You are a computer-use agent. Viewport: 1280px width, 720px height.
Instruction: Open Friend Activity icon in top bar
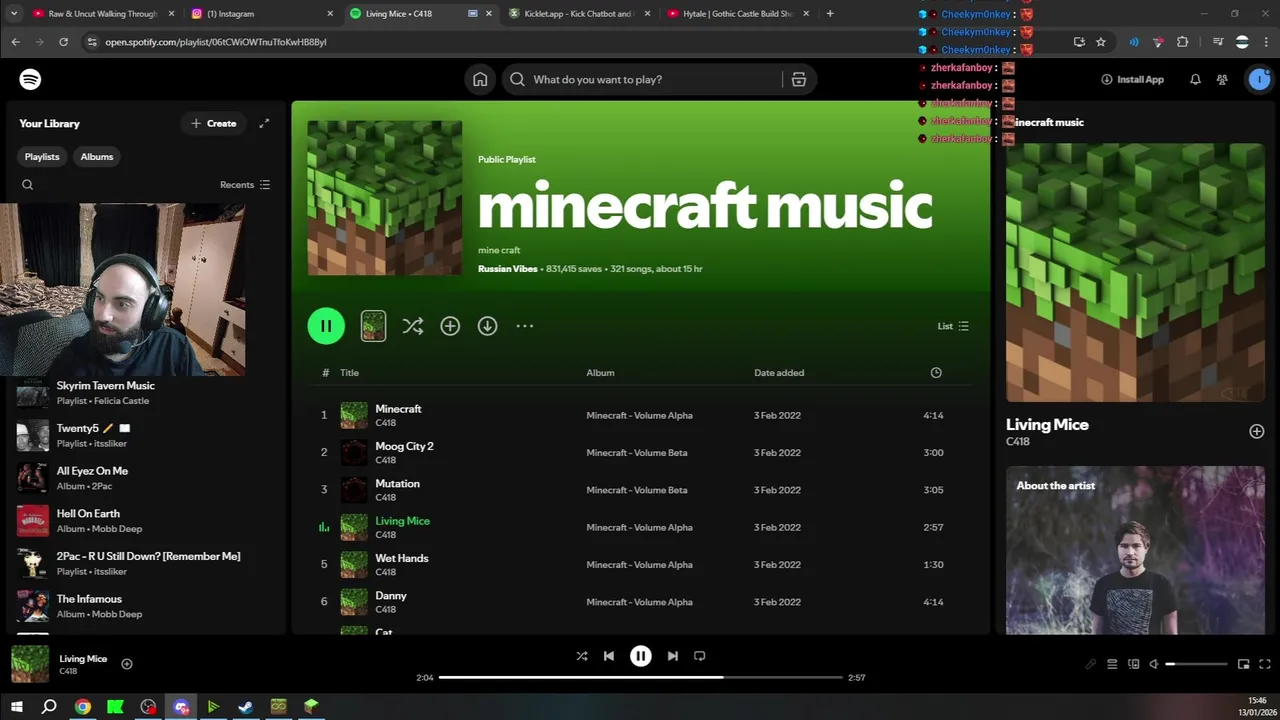1222,79
